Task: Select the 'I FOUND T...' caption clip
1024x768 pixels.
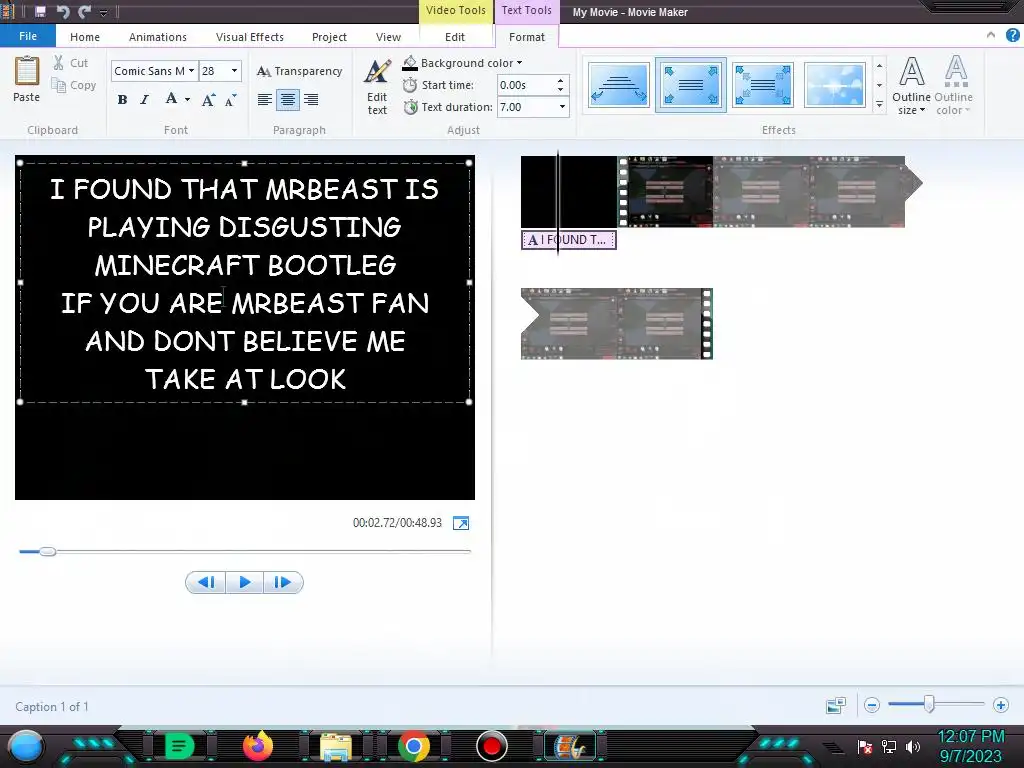Action: tap(569, 240)
